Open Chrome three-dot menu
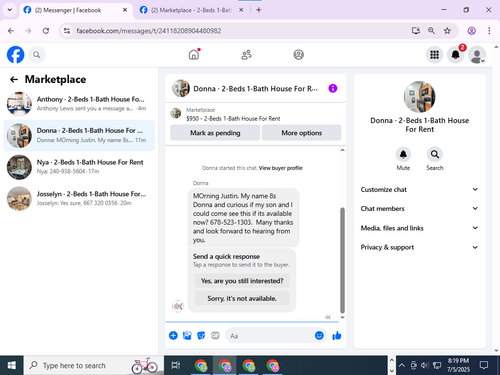The height and width of the screenshot is (375, 500). [489, 31]
